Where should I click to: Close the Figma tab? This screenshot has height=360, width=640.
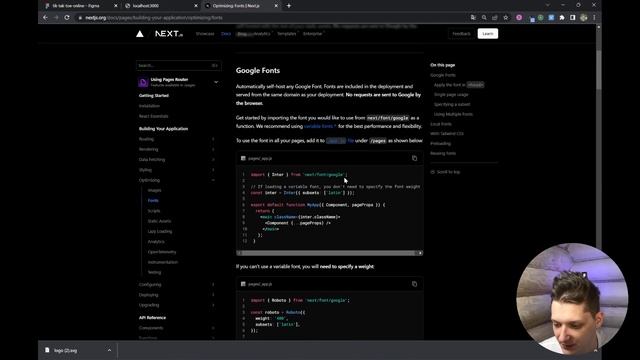click(x=116, y=6)
